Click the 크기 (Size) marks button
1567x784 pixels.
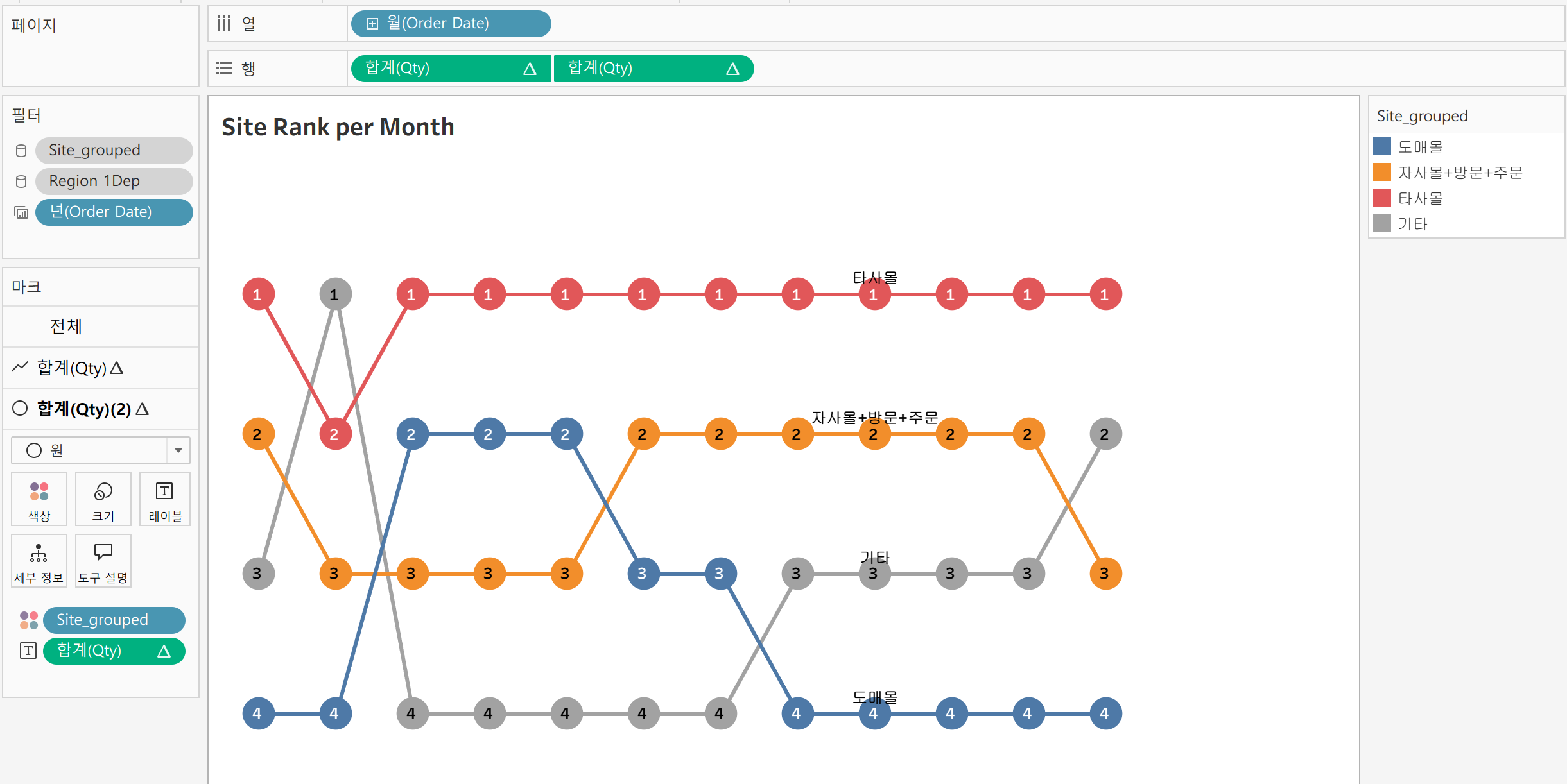coord(103,499)
